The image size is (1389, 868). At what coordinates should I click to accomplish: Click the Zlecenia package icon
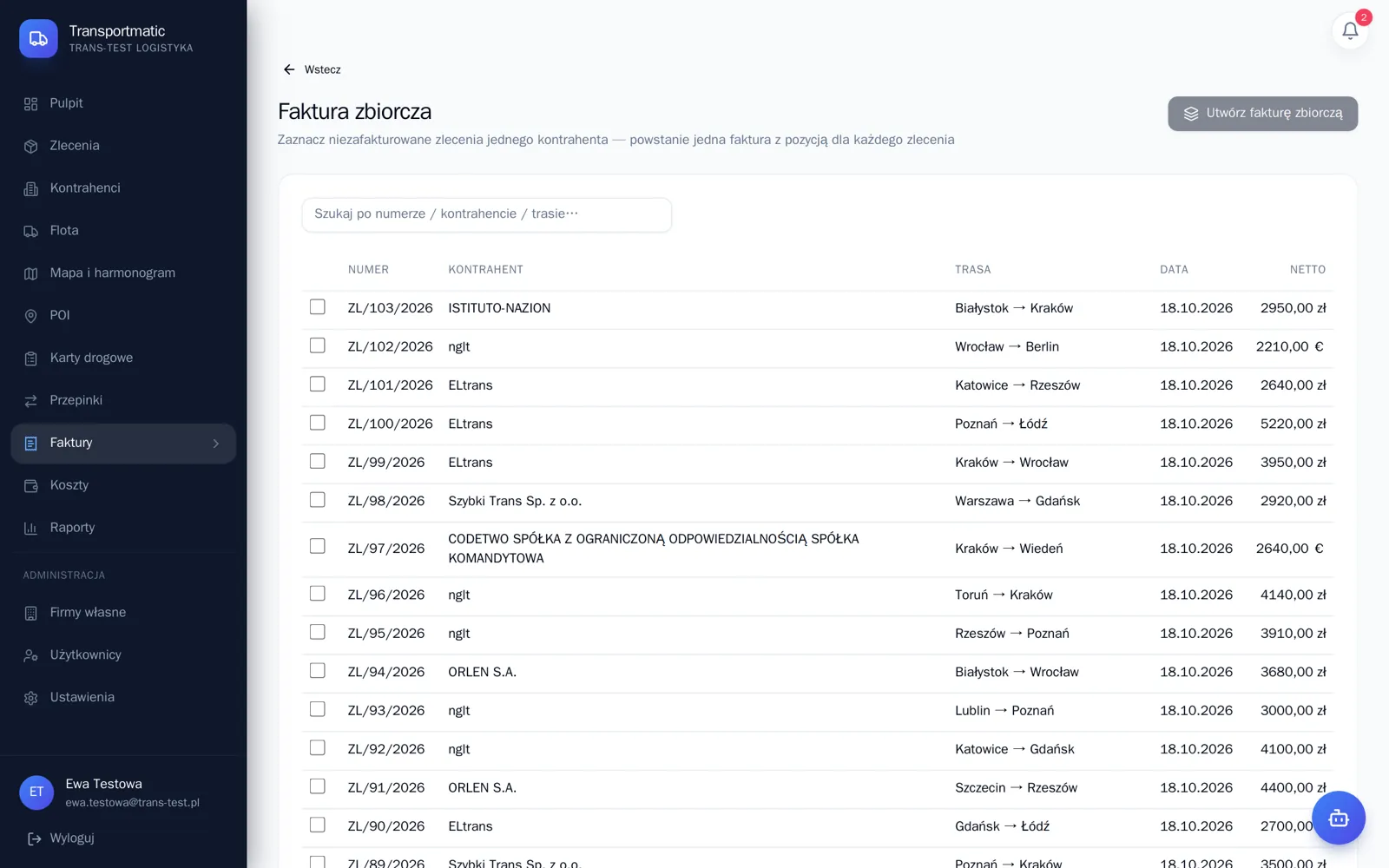click(31, 147)
